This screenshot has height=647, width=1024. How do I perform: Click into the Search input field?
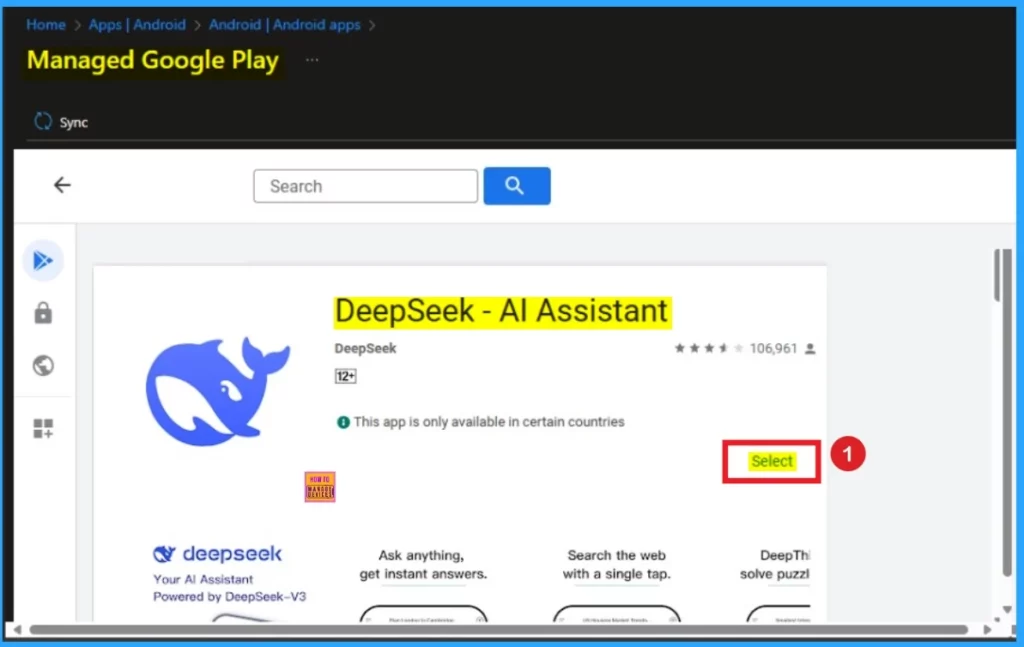tap(366, 186)
